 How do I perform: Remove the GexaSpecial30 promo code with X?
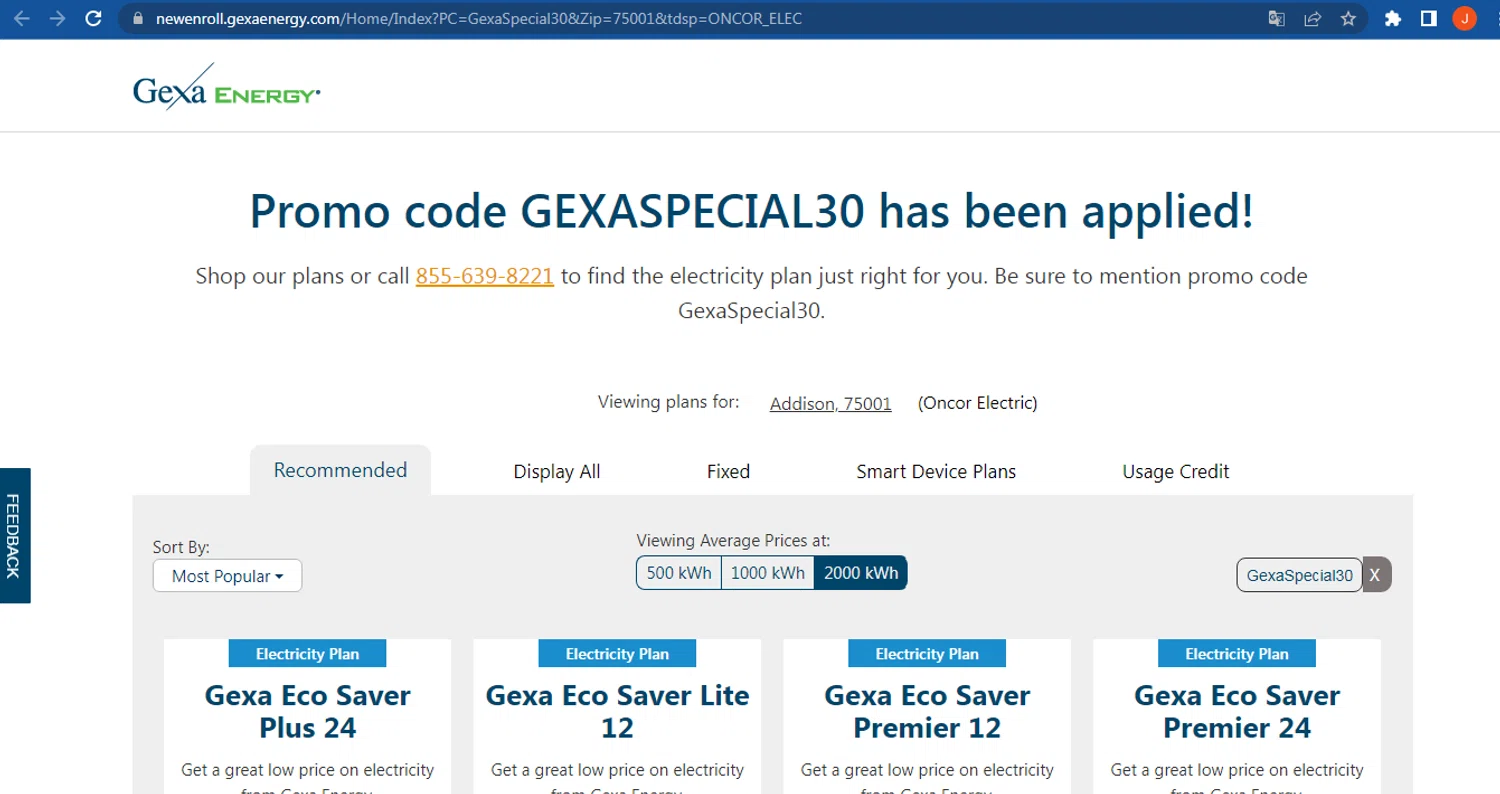pos(1376,575)
